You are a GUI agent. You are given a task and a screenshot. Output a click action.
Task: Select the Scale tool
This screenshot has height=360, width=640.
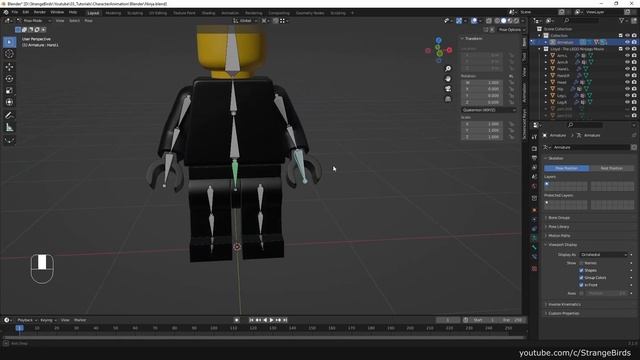(x=9, y=90)
